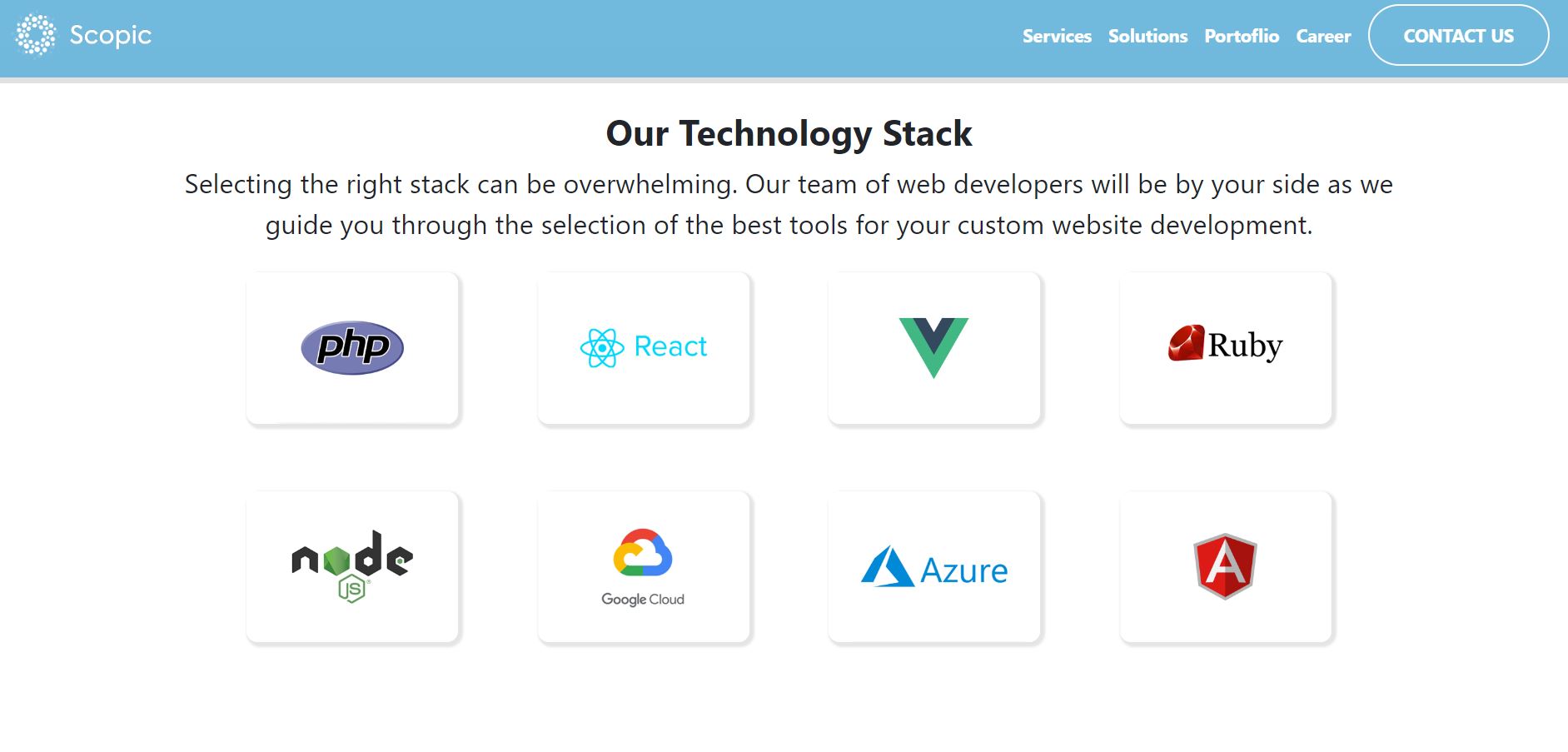Navigate to the Career section
The height and width of the screenshot is (752, 1568).
click(1323, 36)
